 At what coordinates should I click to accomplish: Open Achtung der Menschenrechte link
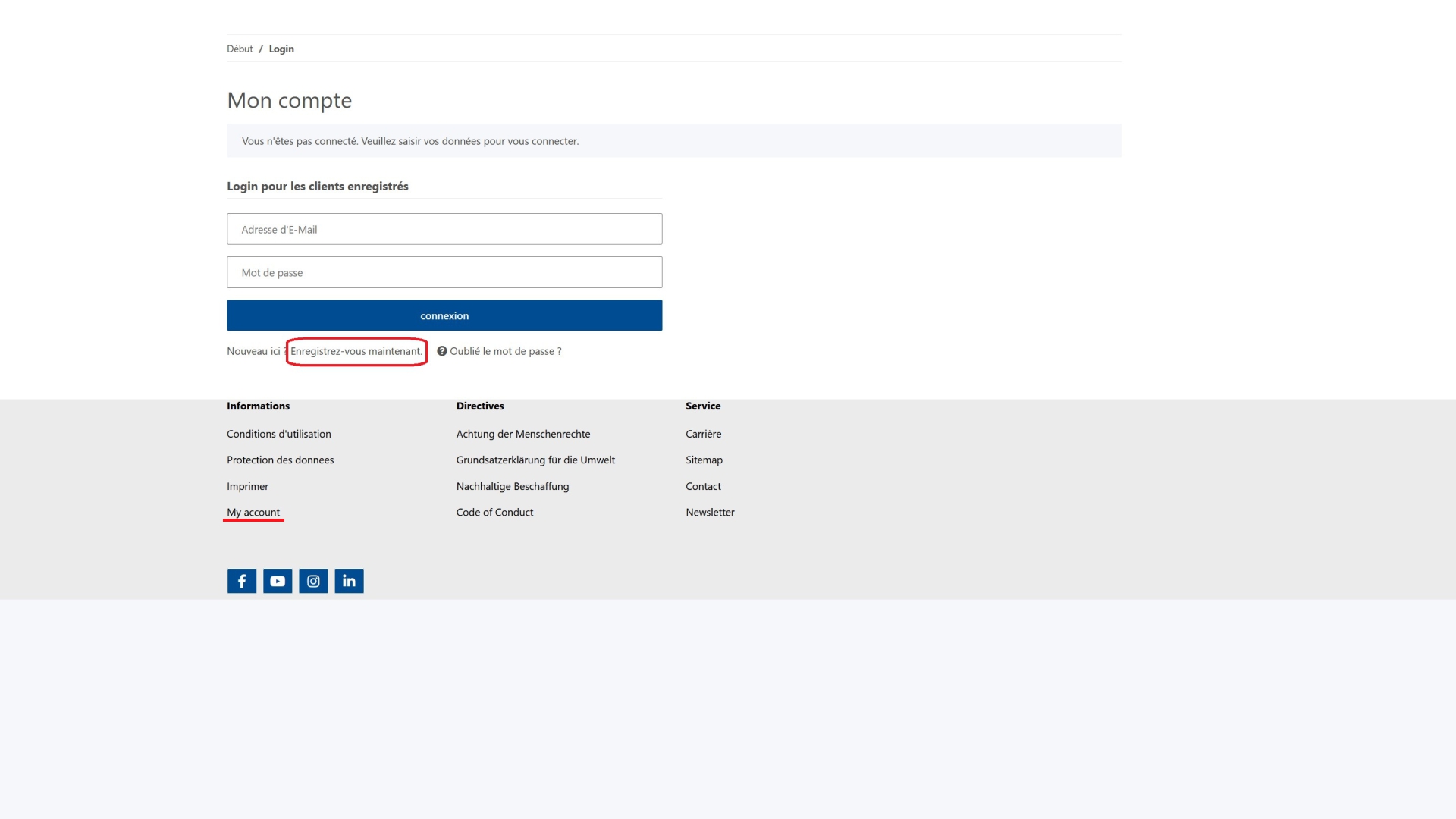522,434
